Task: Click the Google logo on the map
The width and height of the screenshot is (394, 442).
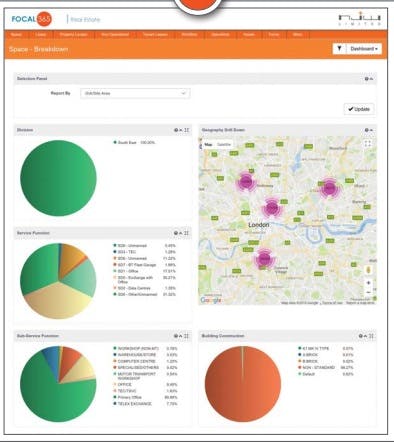Action: pos(211,300)
